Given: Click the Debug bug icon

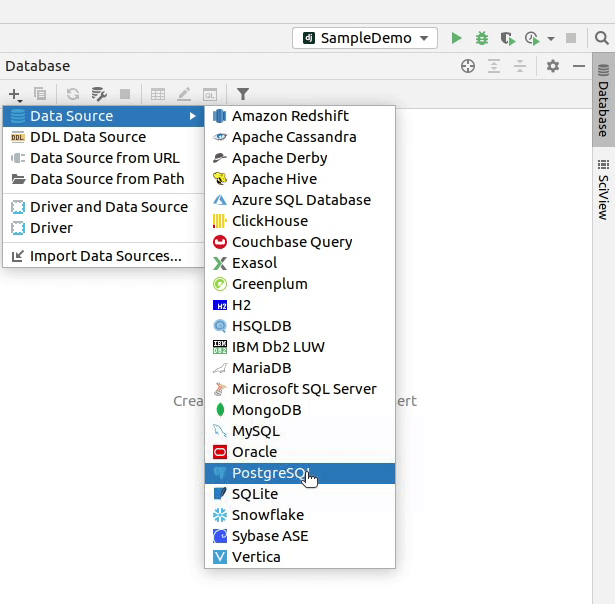Looking at the screenshot, I should coord(482,38).
